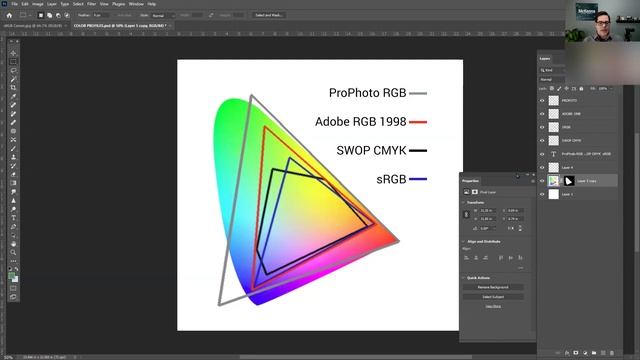Screen dimensions: 640x360
Task: Delete the selected layer
Action: [611, 353]
